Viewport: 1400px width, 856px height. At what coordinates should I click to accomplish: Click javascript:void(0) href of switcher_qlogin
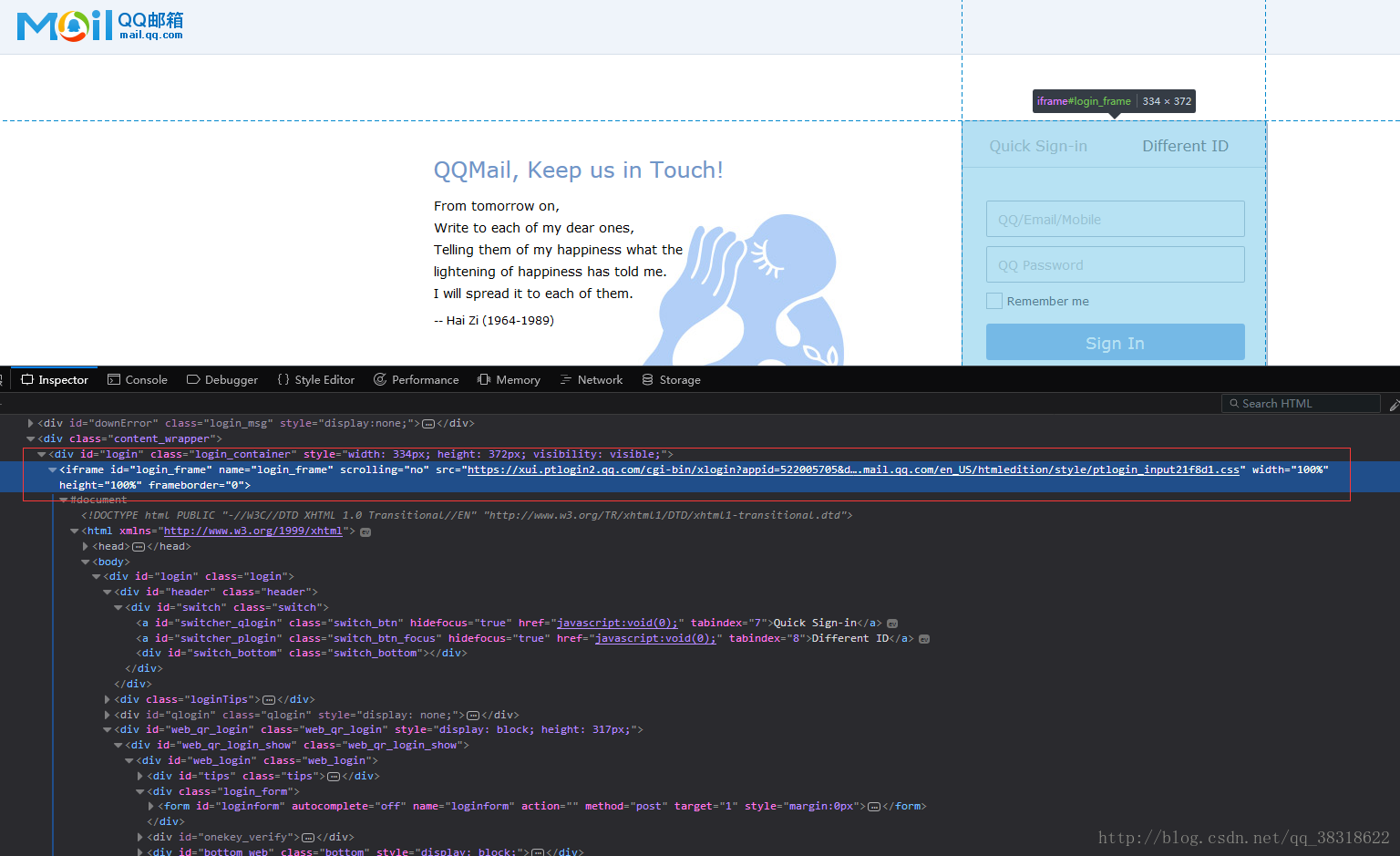point(617,624)
